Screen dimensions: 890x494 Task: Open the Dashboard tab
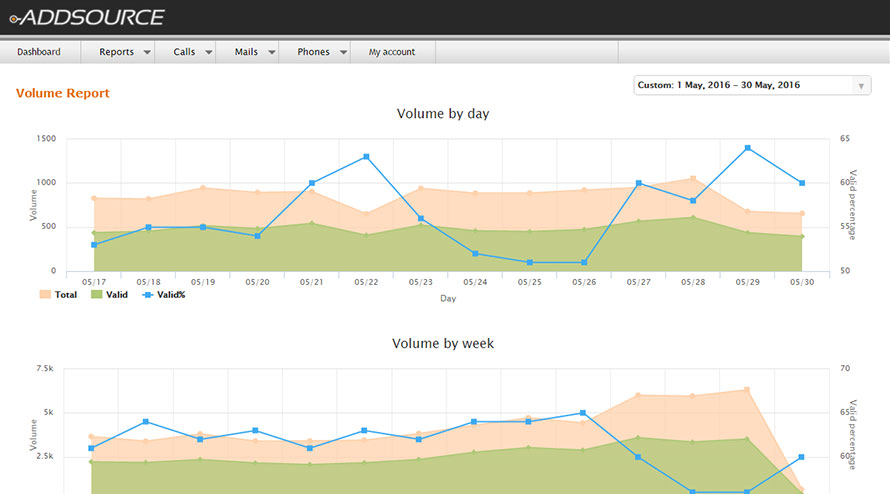39,52
